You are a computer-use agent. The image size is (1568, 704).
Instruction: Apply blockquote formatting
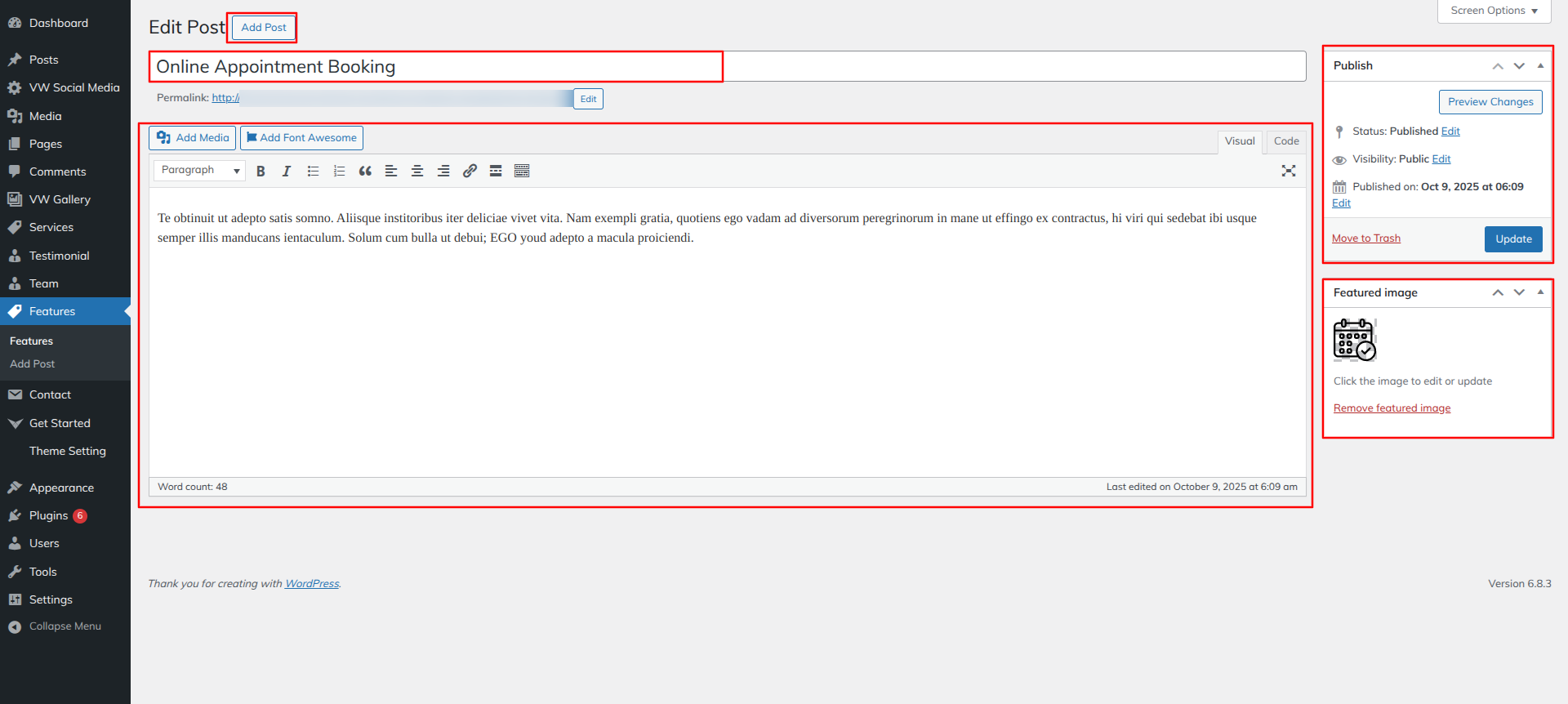tap(365, 171)
